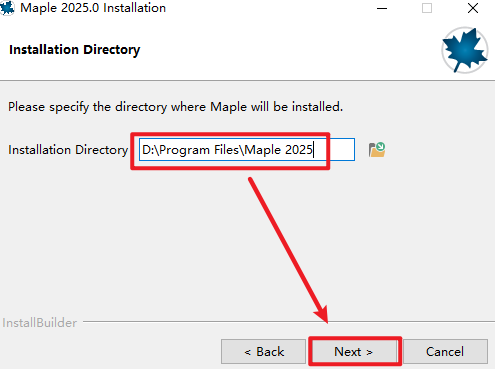Click the Installation Directory path input field

coord(247,149)
